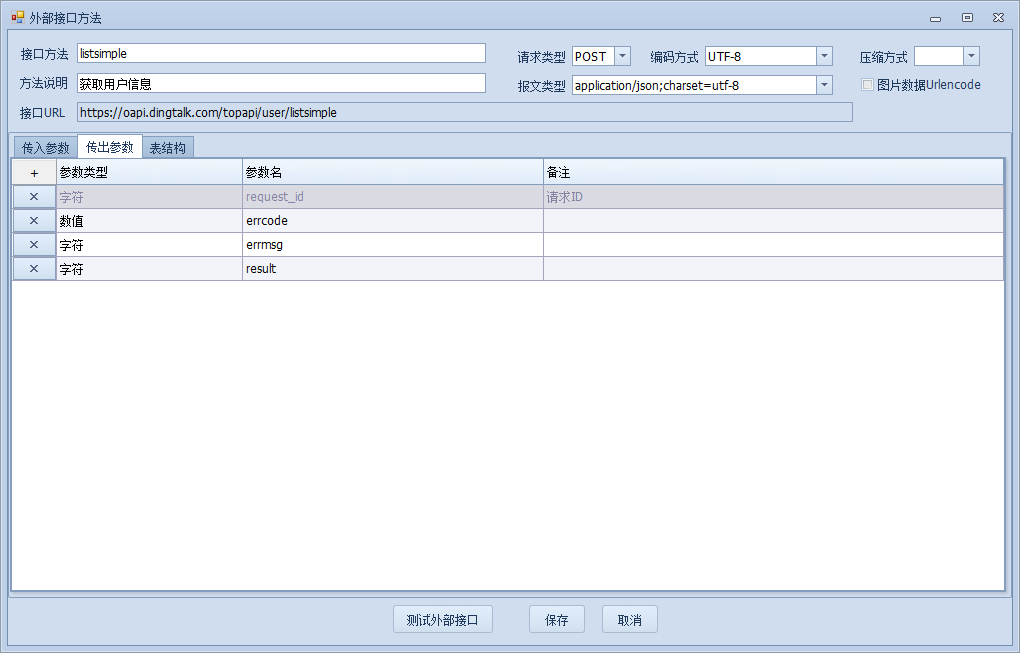Expand the 报文类型 application/json dropdown
The image size is (1020, 653).
point(824,85)
